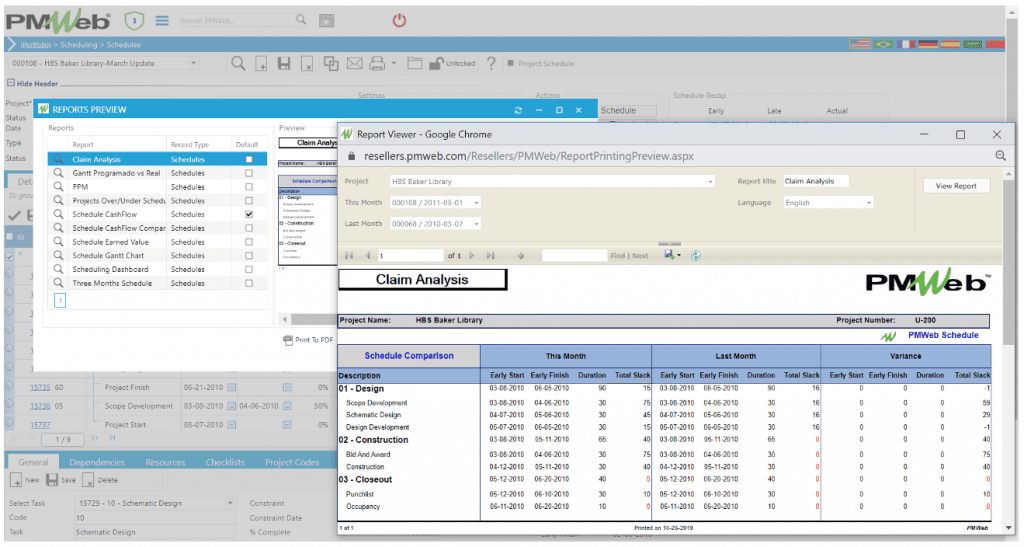Click the red power logout icon
The width and height of the screenshot is (1024, 547).
(x=399, y=21)
